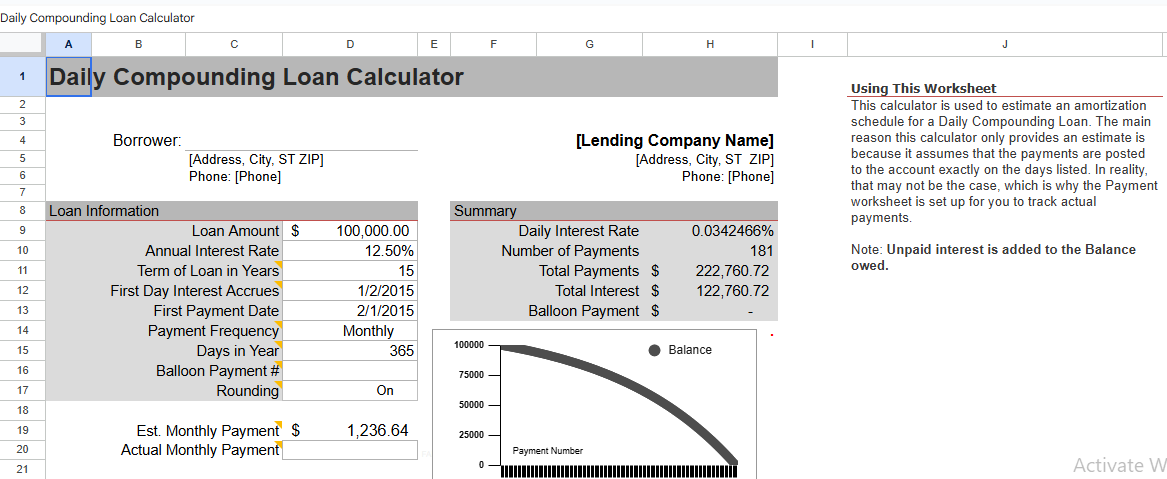Click the Using This Worksheet heading
This screenshot has width=1167, height=479.
click(924, 89)
